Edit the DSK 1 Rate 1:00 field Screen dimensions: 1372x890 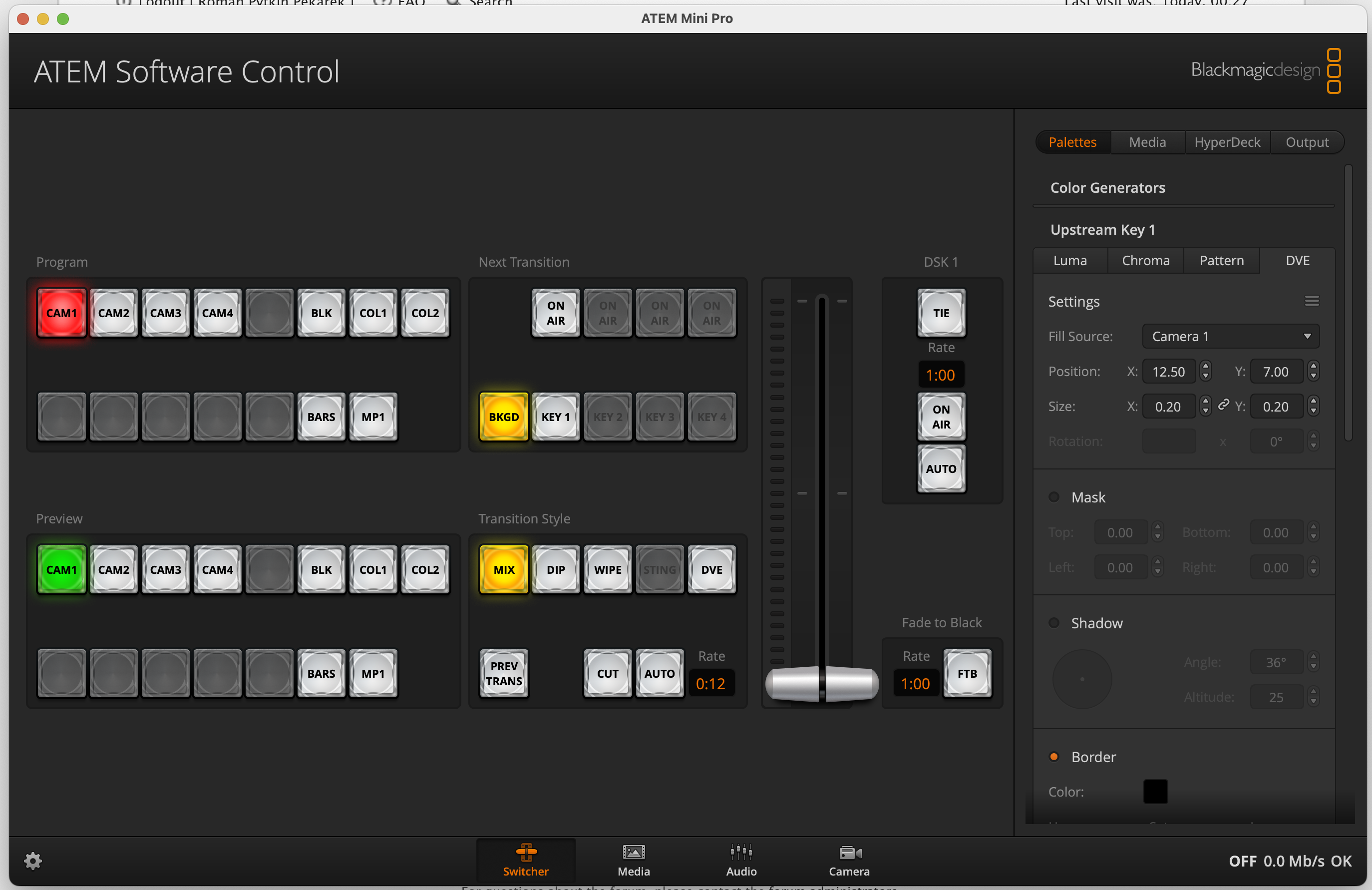tap(940, 375)
